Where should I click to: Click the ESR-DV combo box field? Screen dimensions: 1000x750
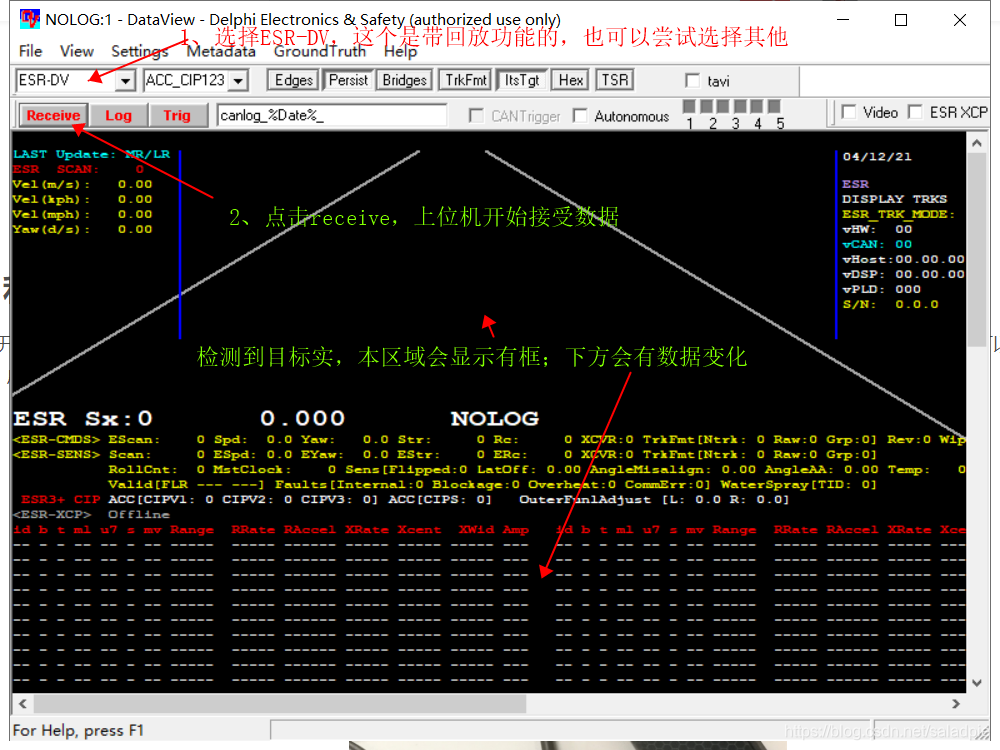pos(75,80)
